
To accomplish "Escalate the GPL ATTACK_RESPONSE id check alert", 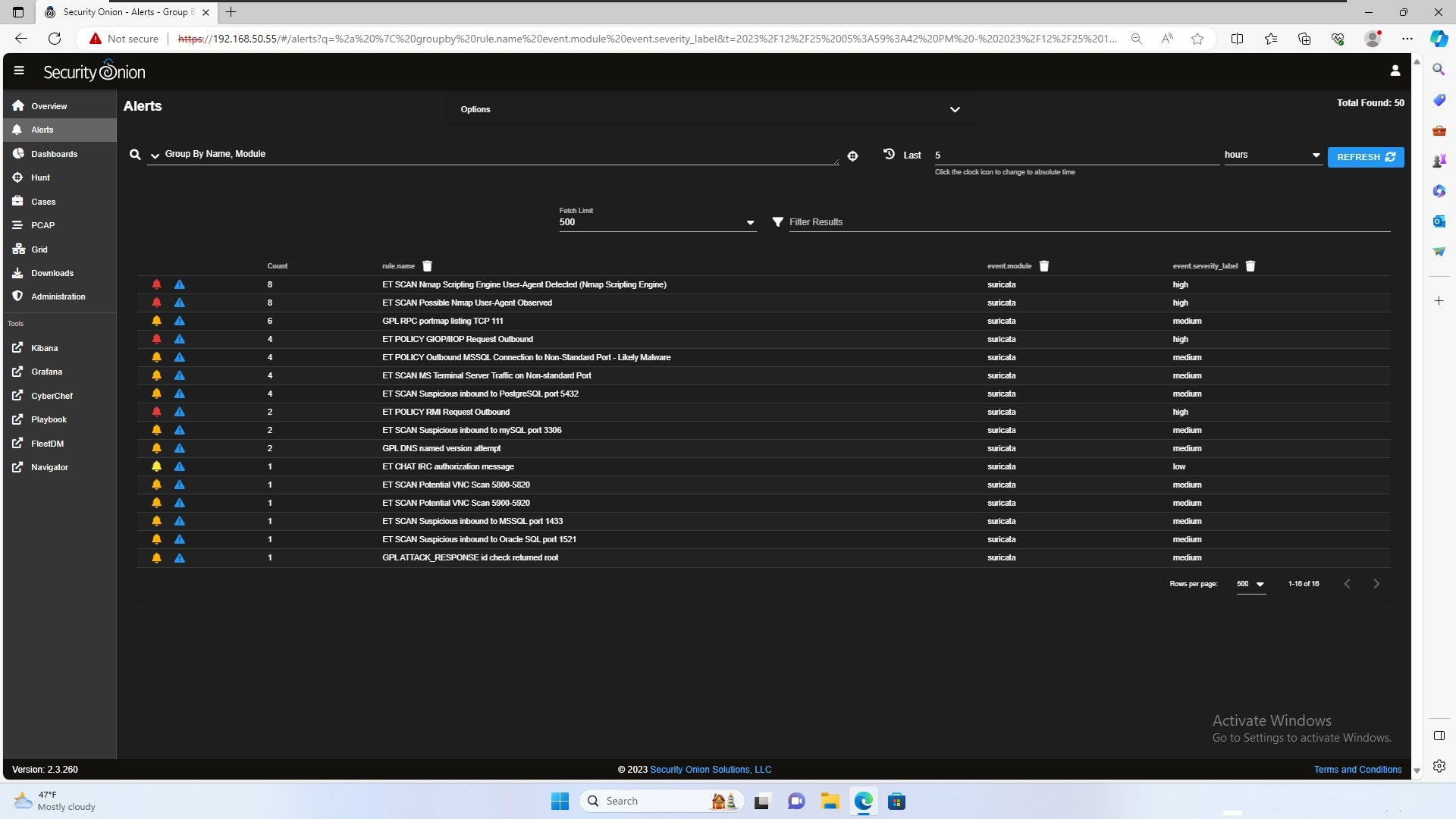I will tap(180, 557).
